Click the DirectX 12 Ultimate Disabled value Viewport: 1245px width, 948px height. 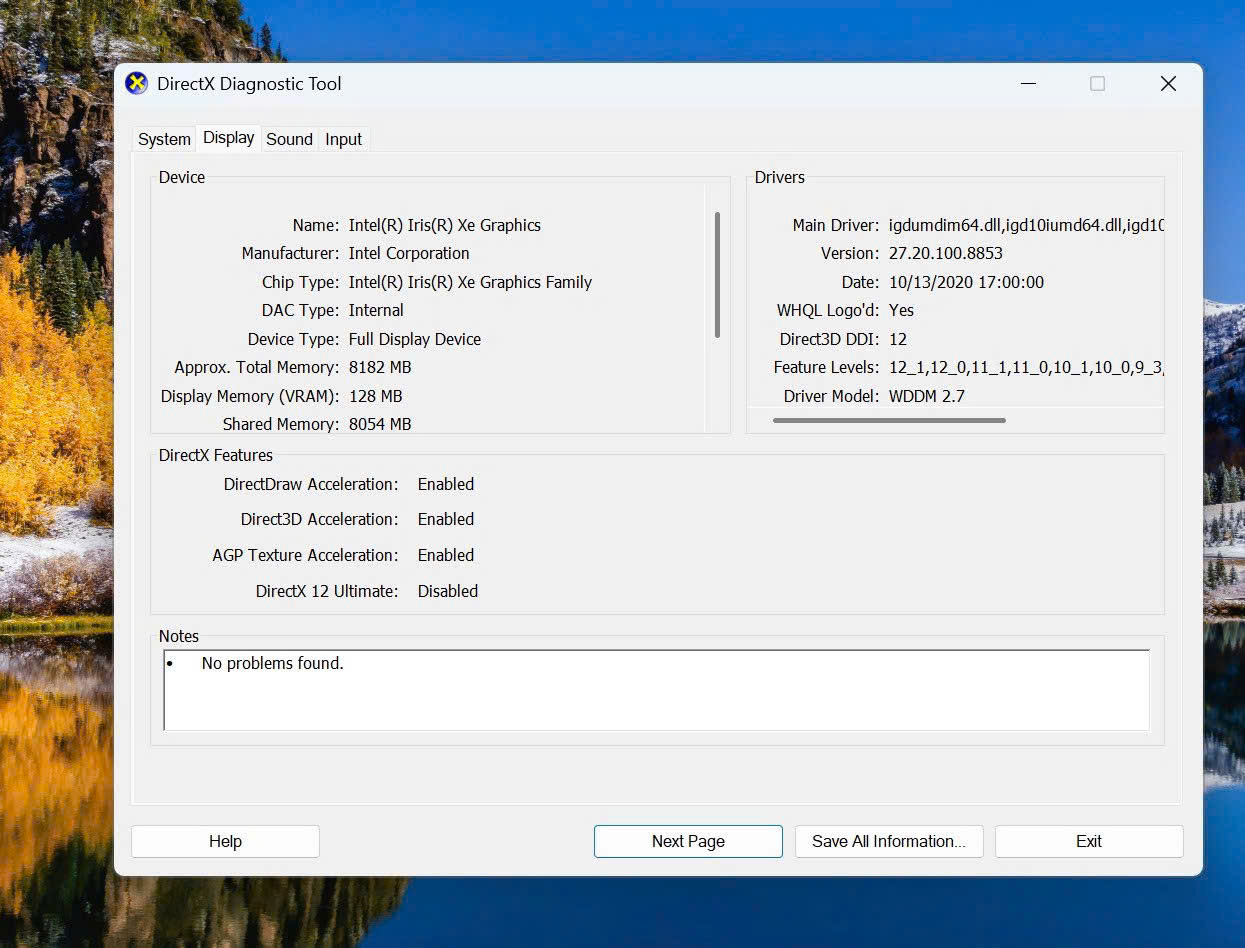point(447,591)
